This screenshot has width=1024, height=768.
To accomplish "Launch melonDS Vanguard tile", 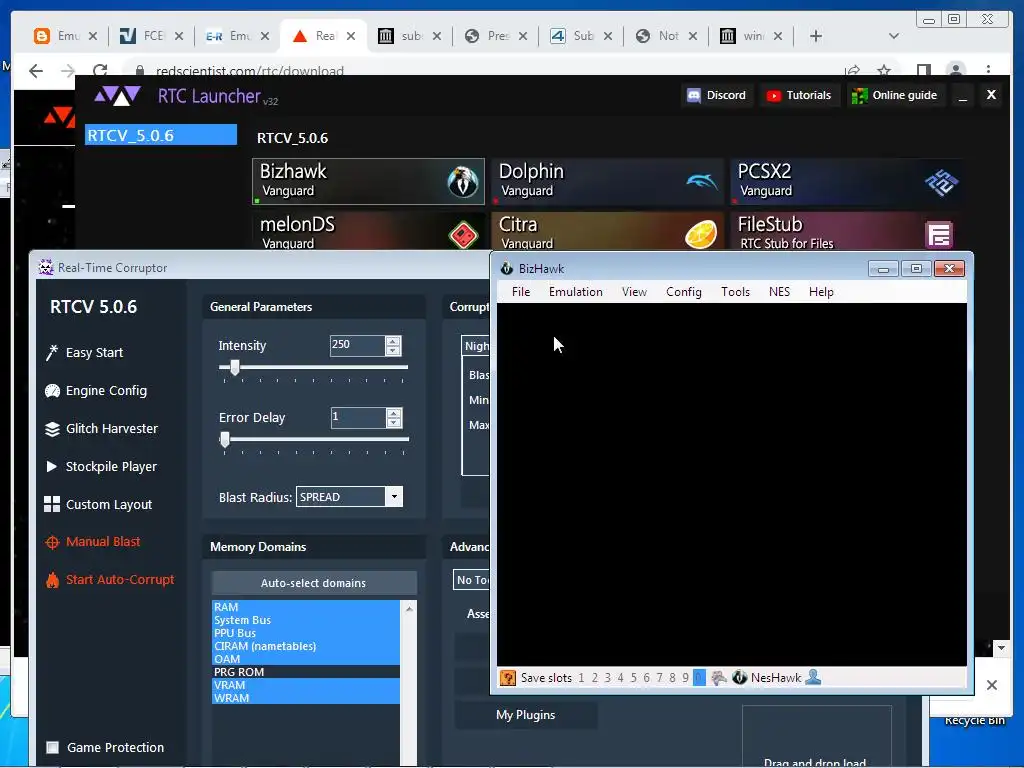I will [x=368, y=231].
